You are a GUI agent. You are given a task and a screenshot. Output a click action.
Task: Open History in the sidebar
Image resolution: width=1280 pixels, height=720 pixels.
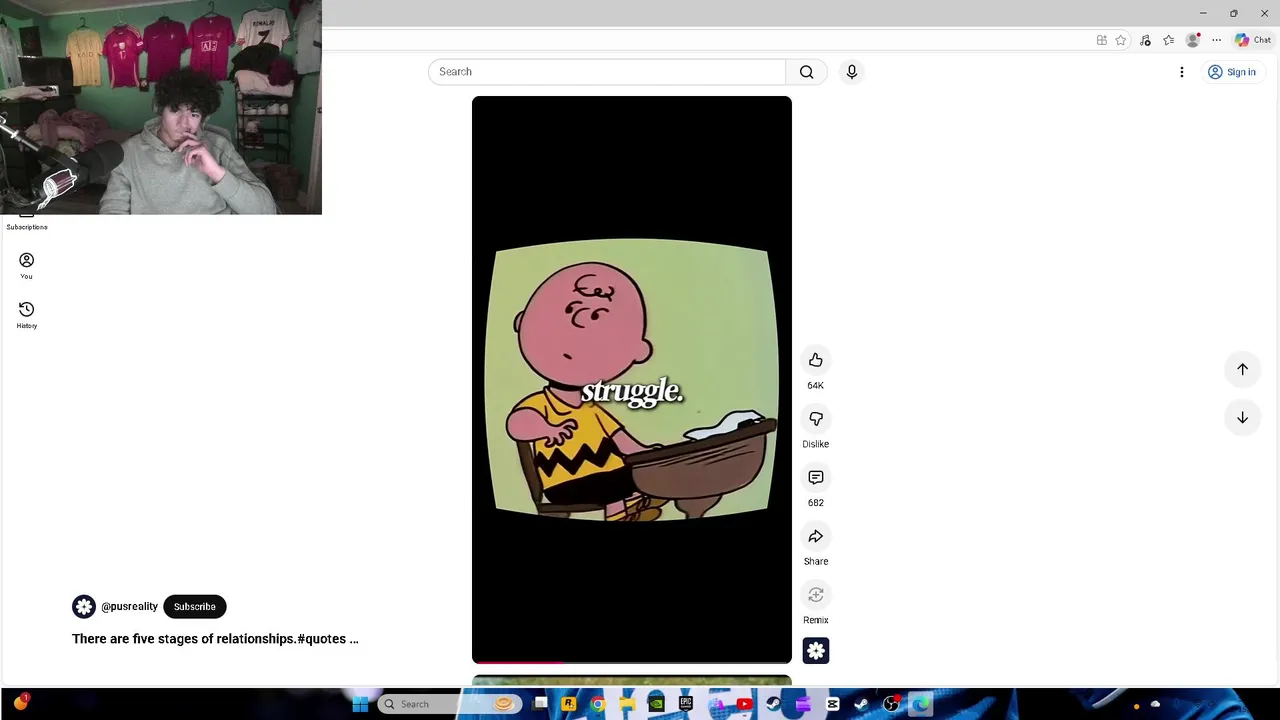pos(27,315)
